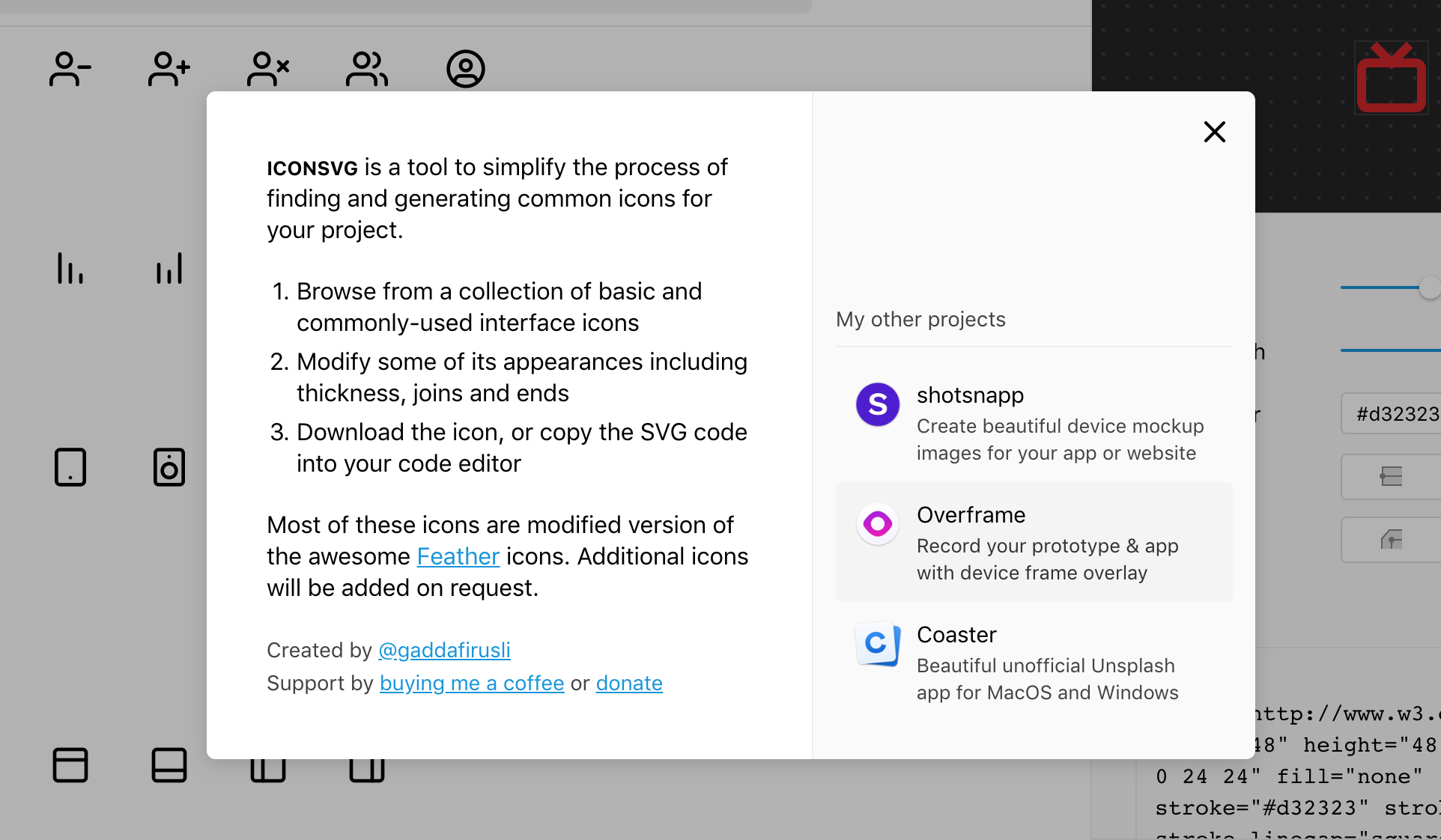Image resolution: width=1441 pixels, height=840 pixels.
Task: Click the red TV icon preview
Action: point(1391,79)
